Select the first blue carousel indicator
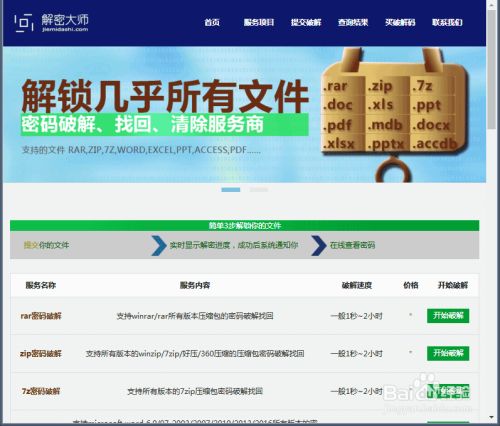This screenshot has height=426, width=500. coord(231,190)
